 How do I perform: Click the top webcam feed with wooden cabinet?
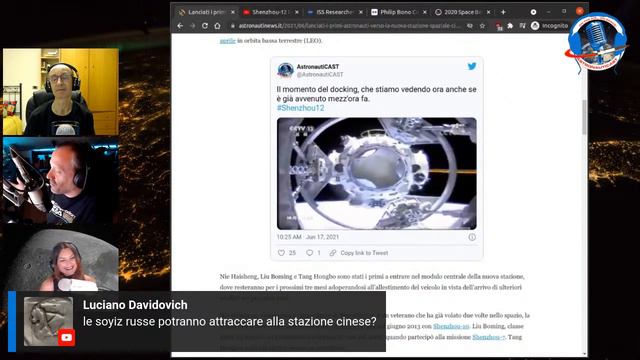pos(61,92)
